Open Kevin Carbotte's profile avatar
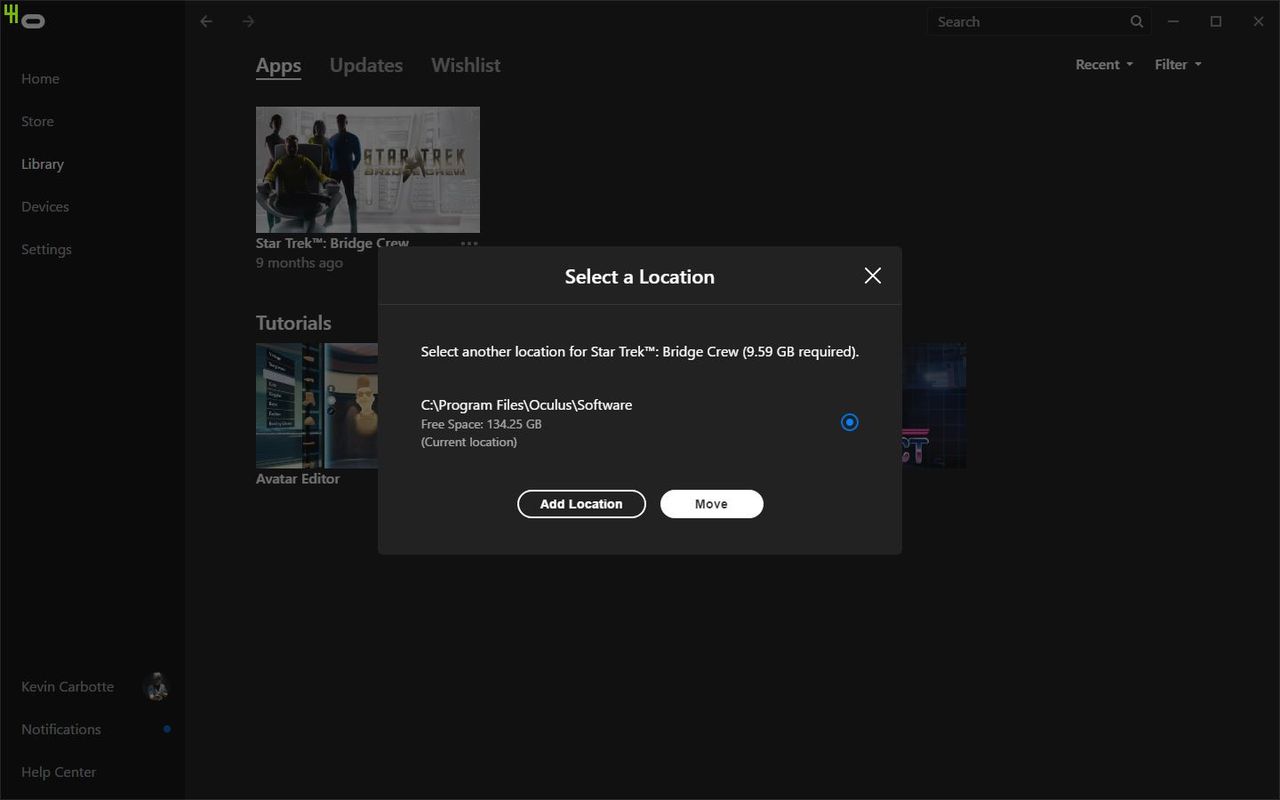 (156, 686)
